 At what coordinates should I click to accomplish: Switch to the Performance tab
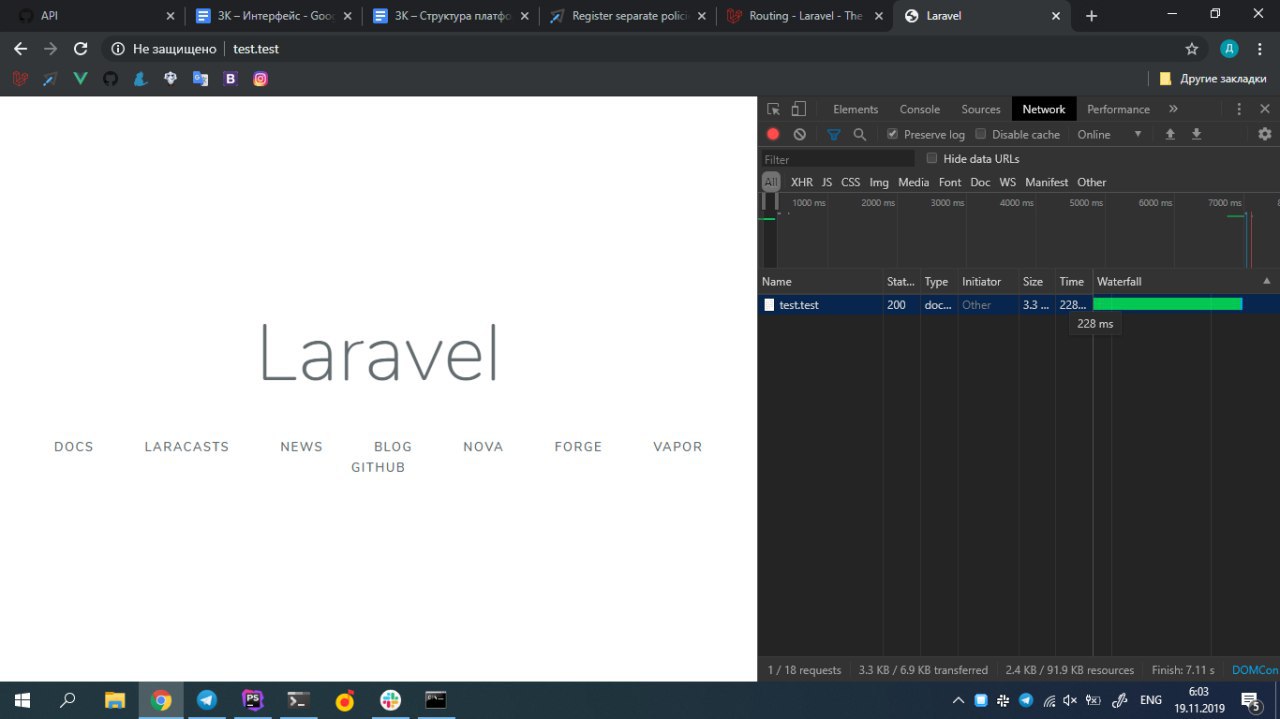pyautogui.click(x=1118, y=109)
